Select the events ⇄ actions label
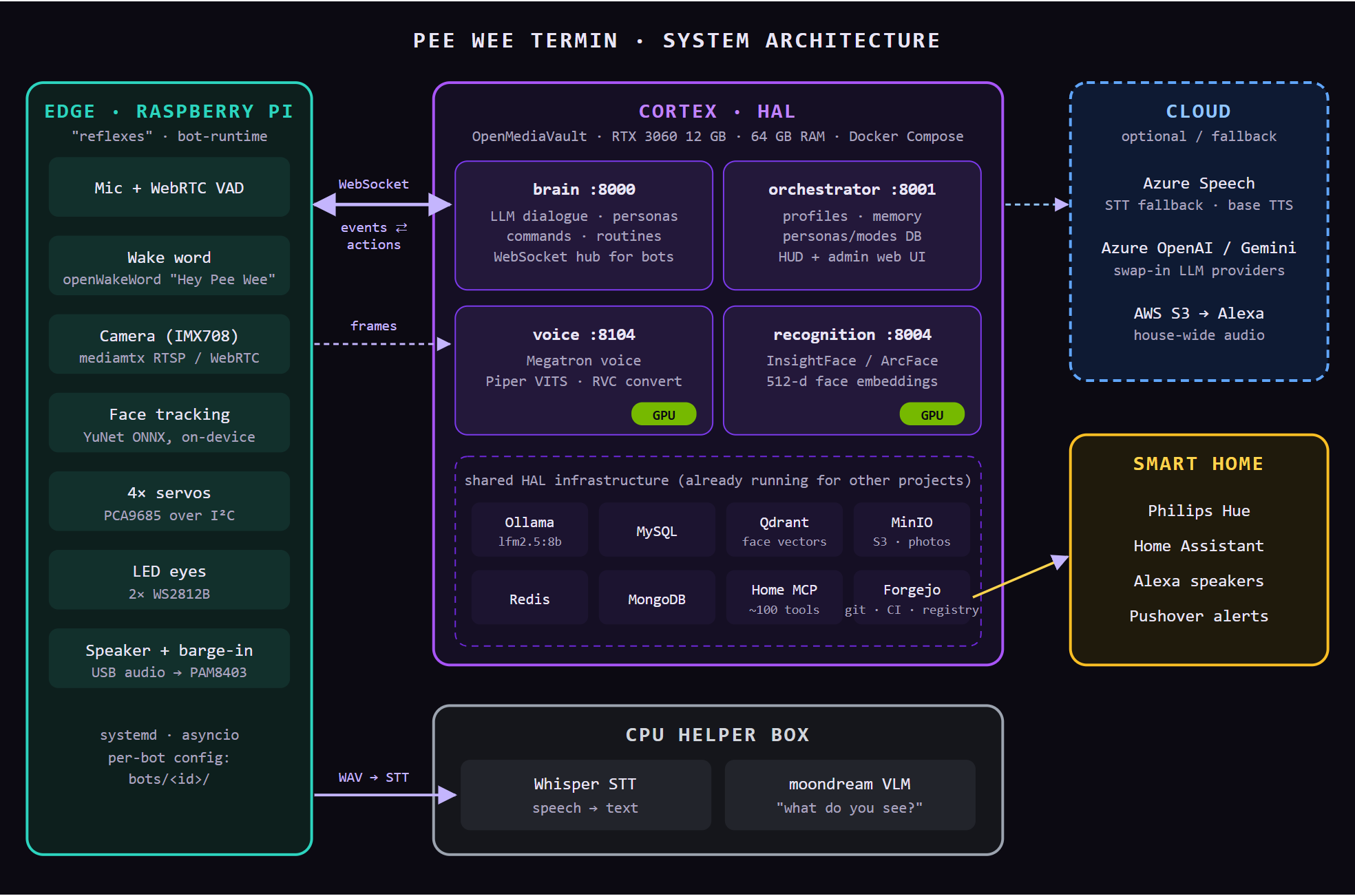1355x896 pixels. pos(373,236)
